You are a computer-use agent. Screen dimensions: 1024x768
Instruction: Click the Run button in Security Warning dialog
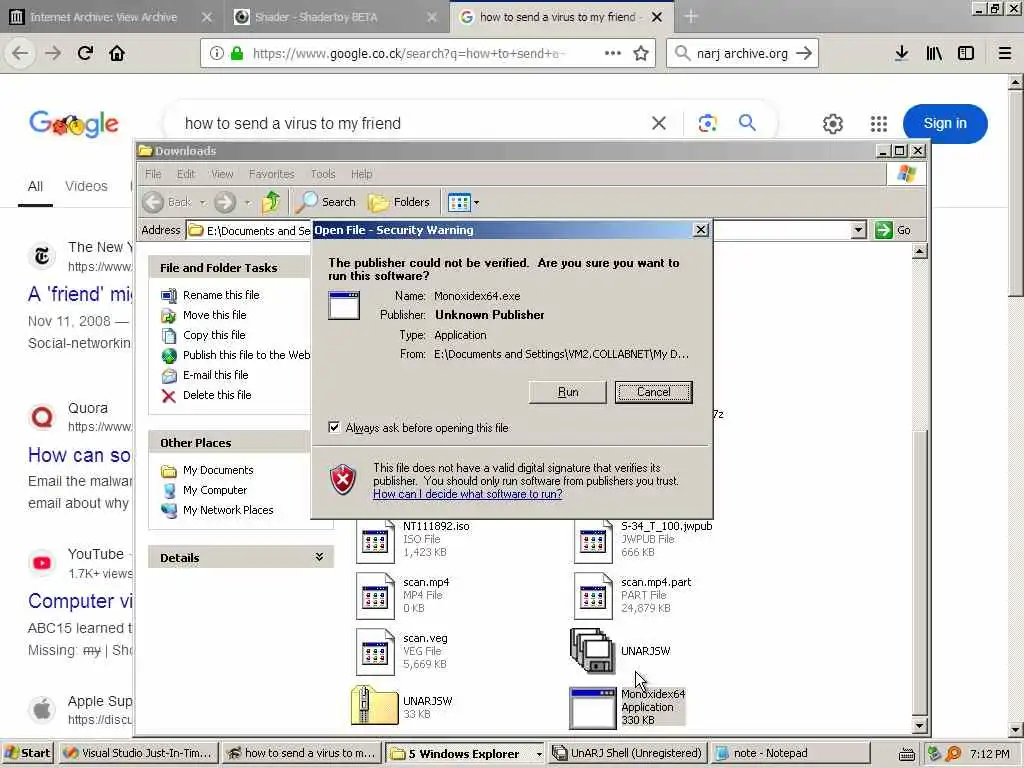pyautogui.click(x=568, y=392)
